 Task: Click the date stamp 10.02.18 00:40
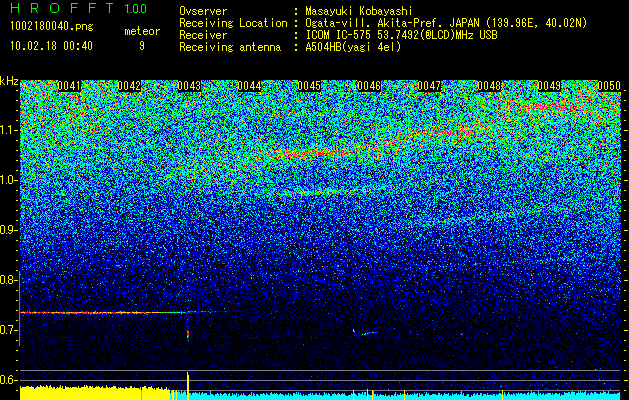click(x=51, y=46)
